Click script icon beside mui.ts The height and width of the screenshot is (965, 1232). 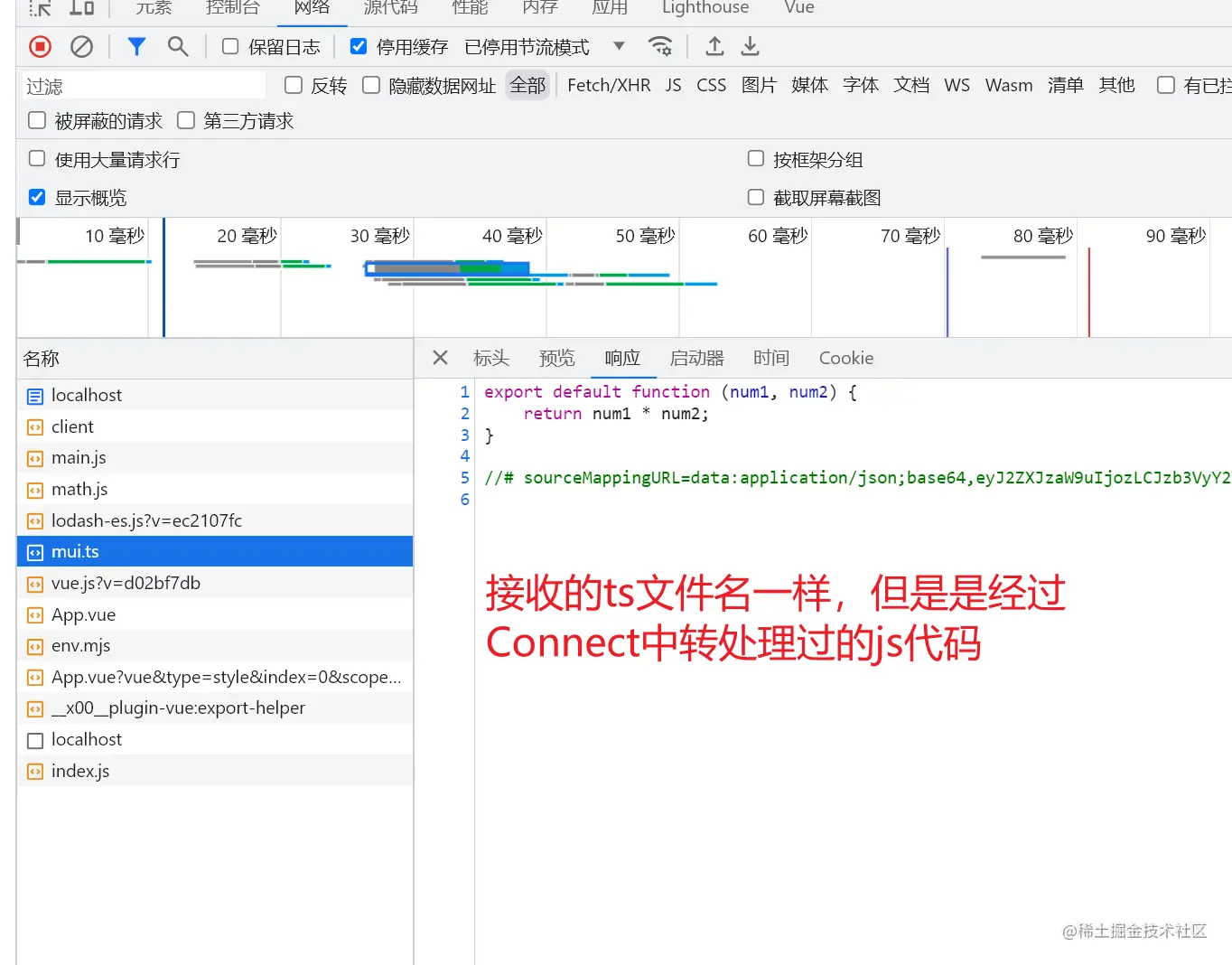pyautogui.click(x=35, y=552)
